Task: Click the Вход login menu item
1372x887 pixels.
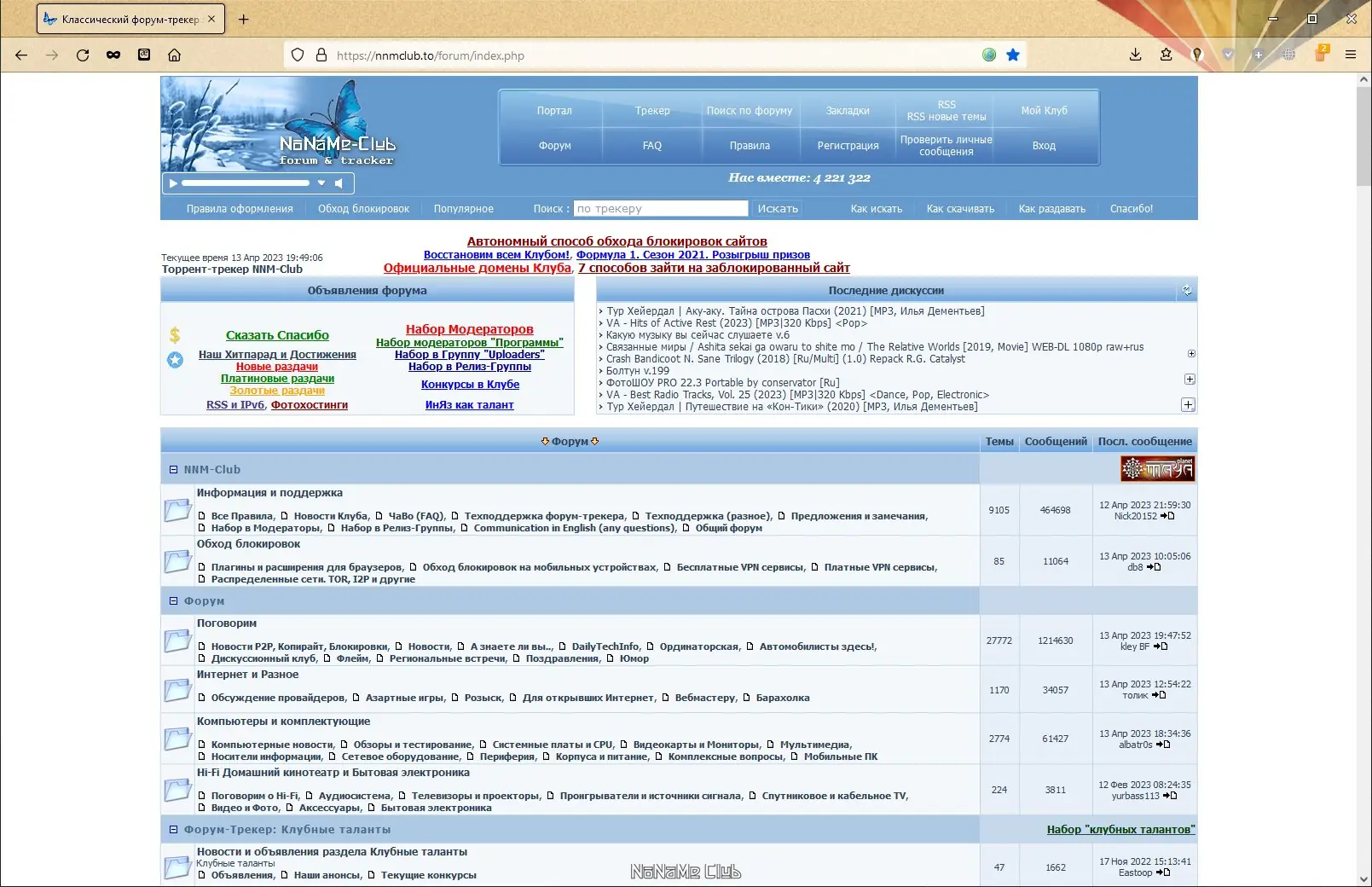Action: (1044, 146)
